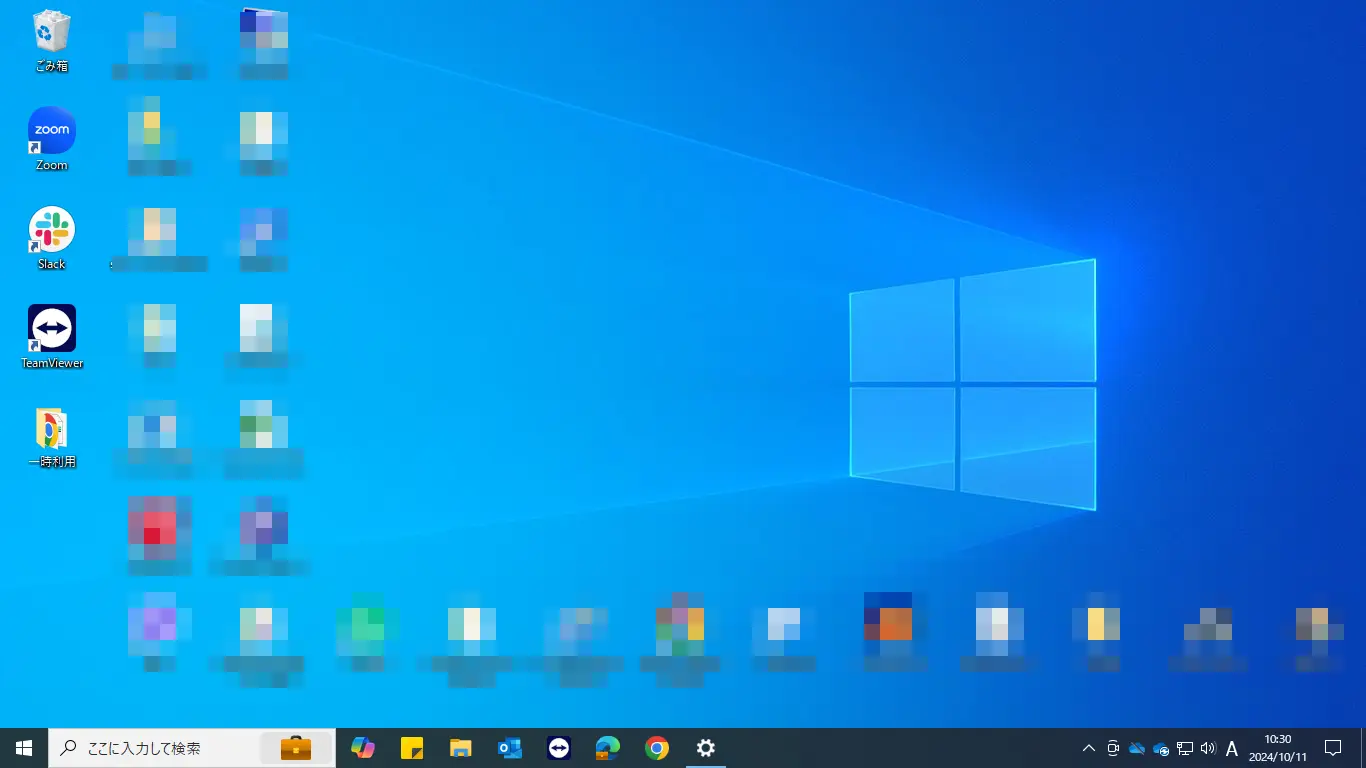Viewport: 1366px width, 768px height.
Task: Open the clock showing 10:30 2024/10/11
Action: 1277,748
